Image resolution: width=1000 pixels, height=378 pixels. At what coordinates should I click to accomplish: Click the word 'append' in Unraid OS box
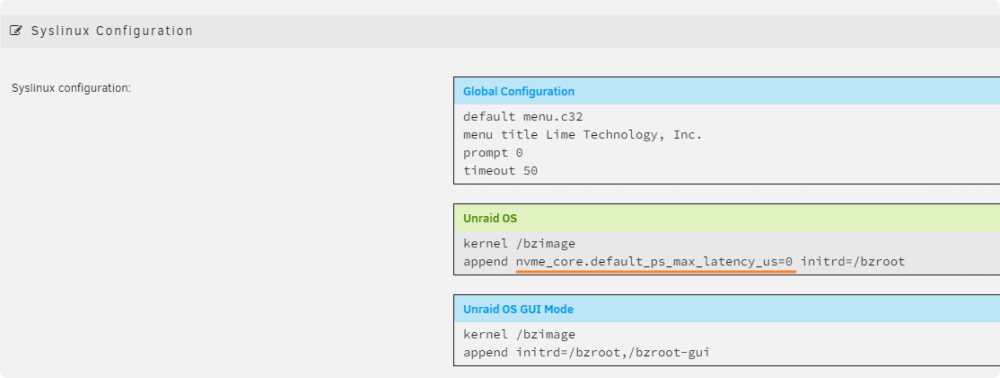click(x=485, y=261)
